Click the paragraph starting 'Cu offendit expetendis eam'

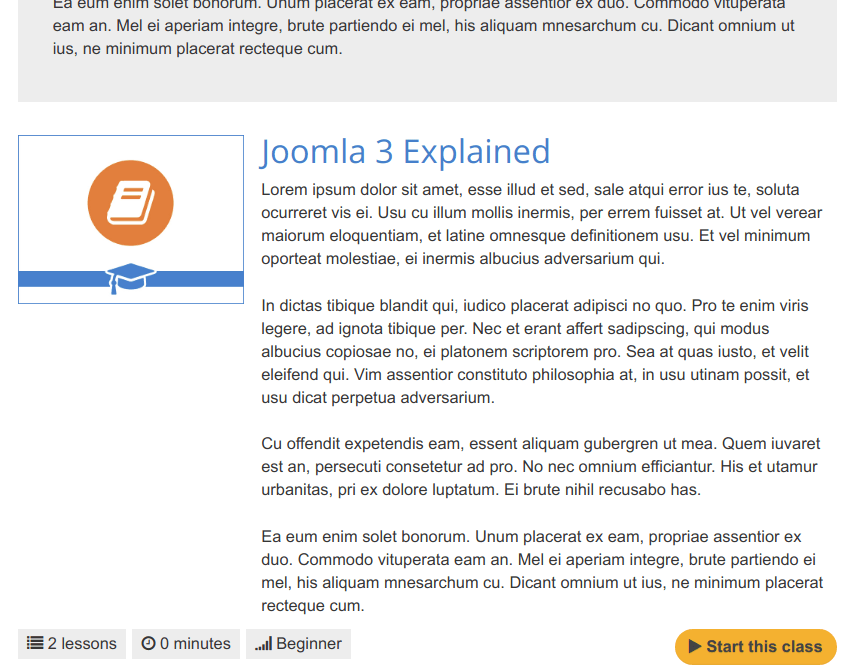[x=541, y=467]
